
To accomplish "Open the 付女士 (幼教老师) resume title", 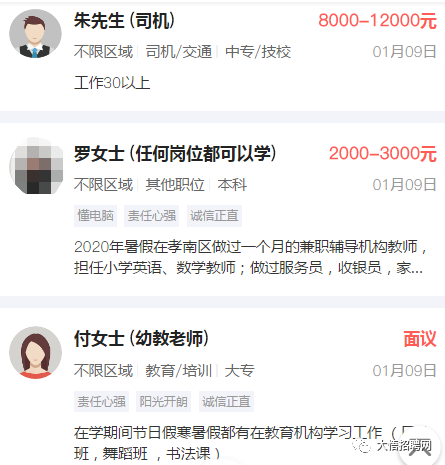I will 141,339.
